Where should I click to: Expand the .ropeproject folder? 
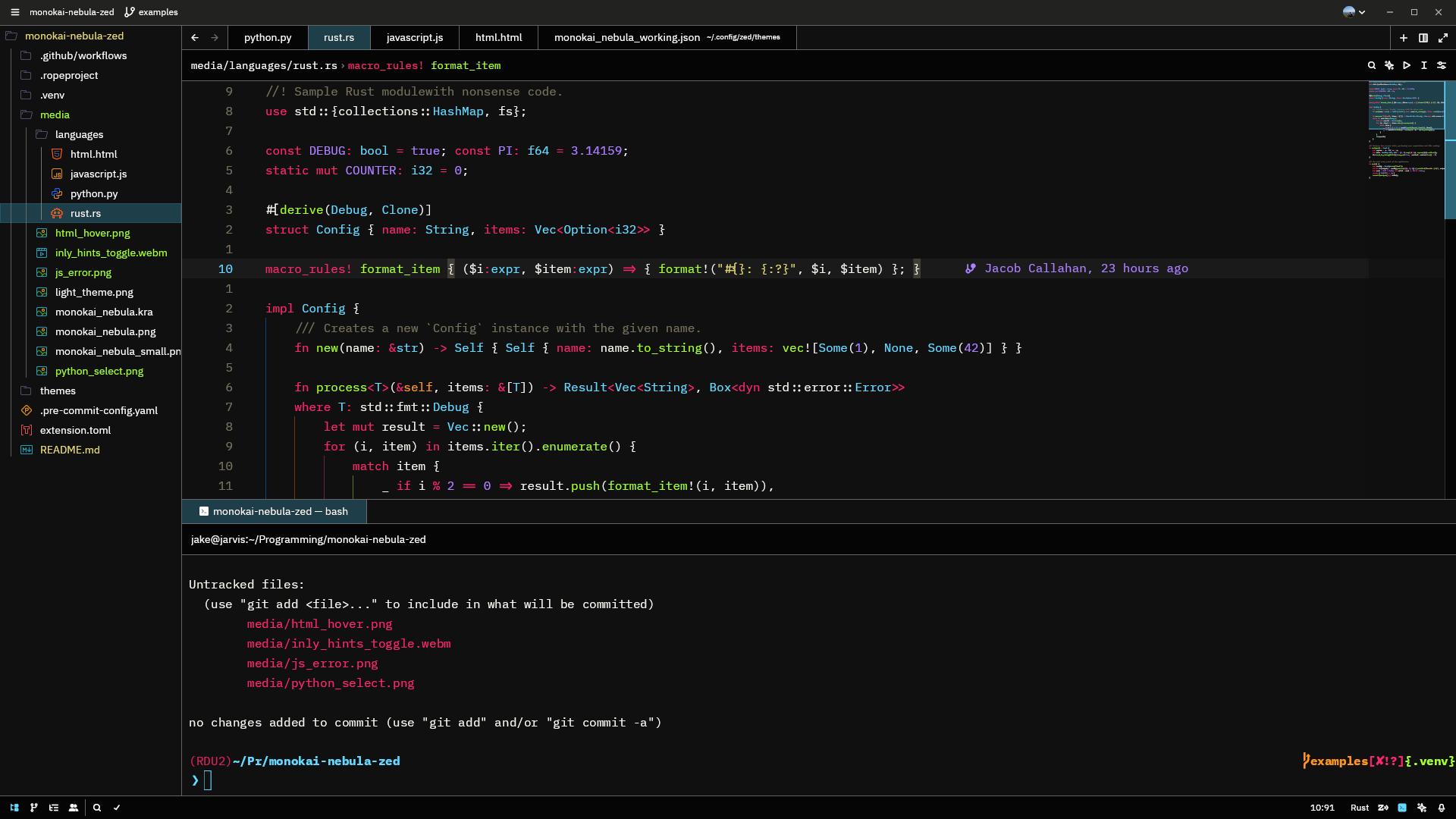pos(91,75)
